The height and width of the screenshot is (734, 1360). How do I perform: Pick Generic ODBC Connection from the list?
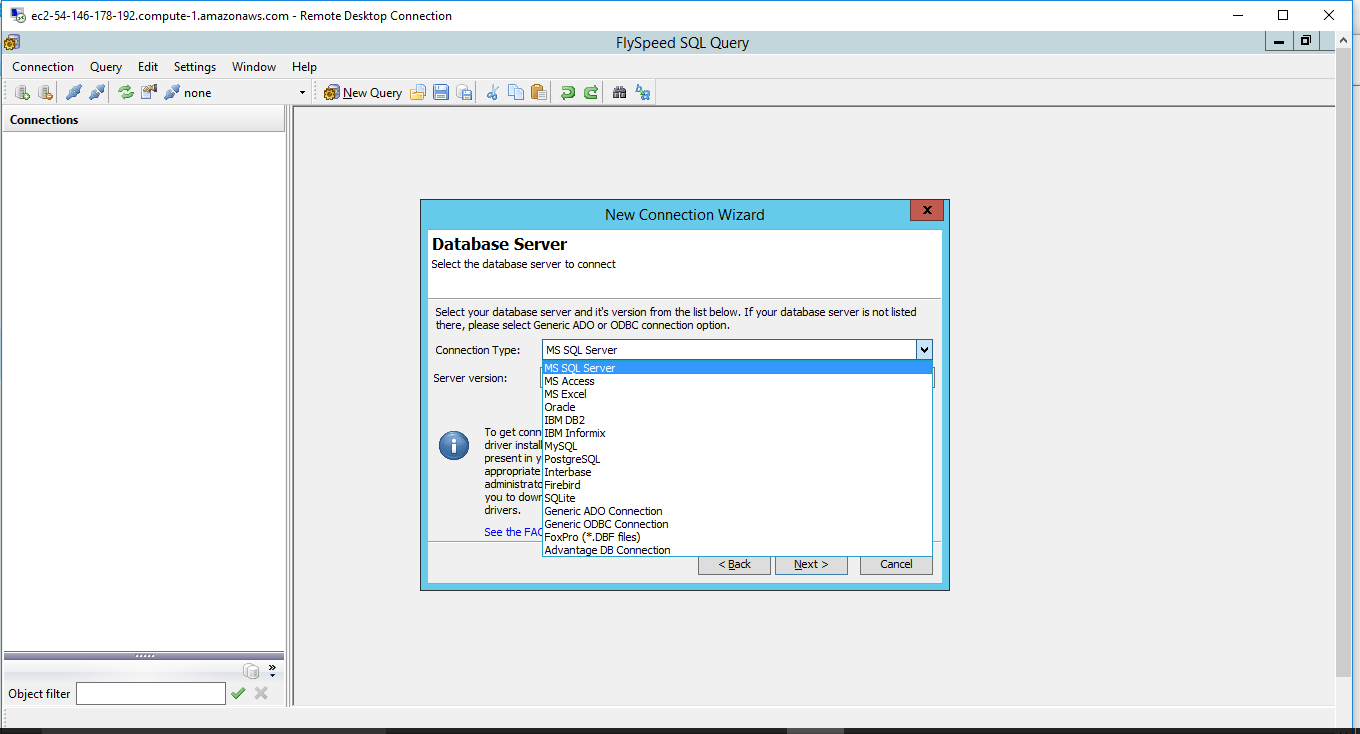(606, 524)
